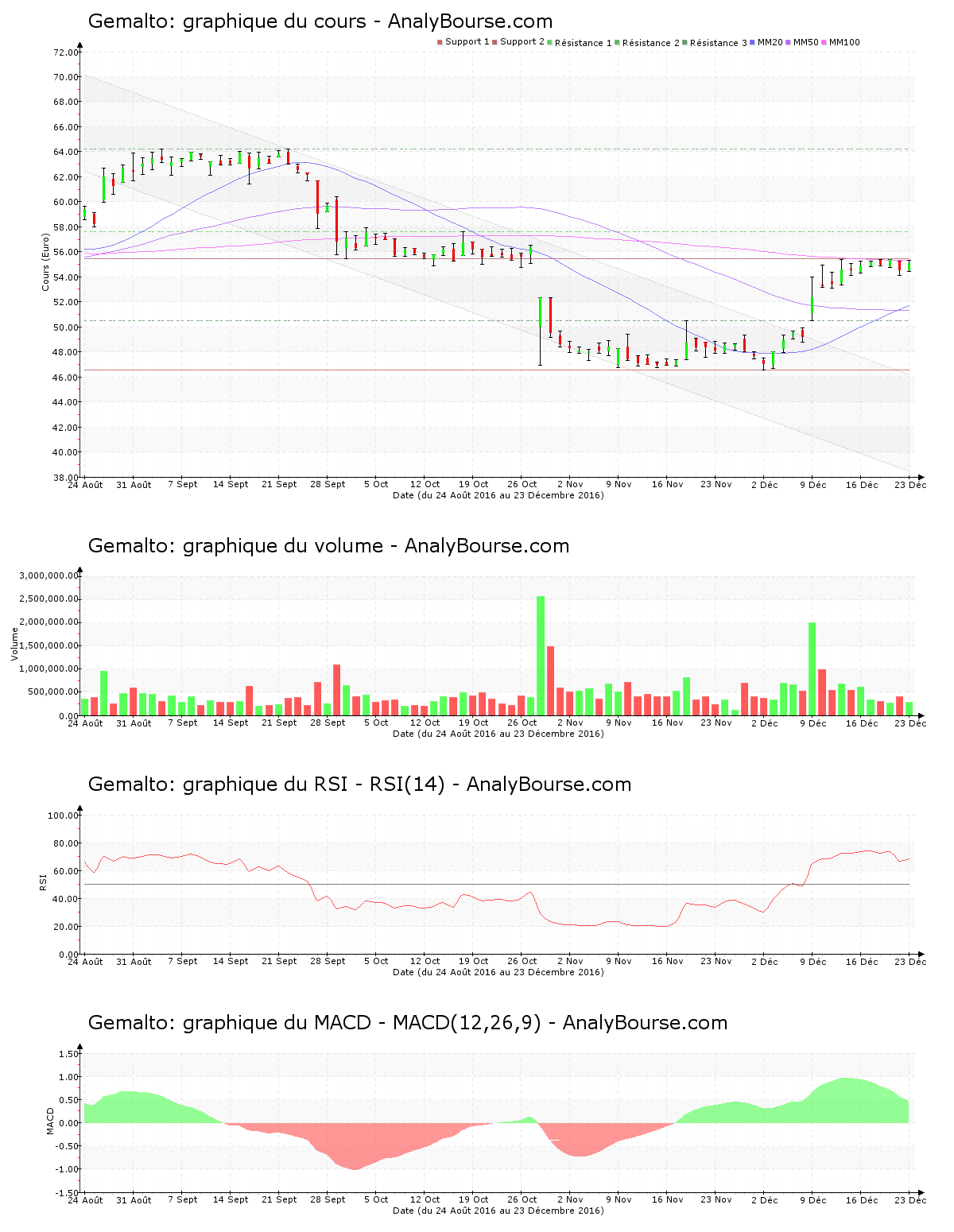The image size is (954, 1232).
Task: Click the MM20 blue legend square
Action: (x=752, y=42)
